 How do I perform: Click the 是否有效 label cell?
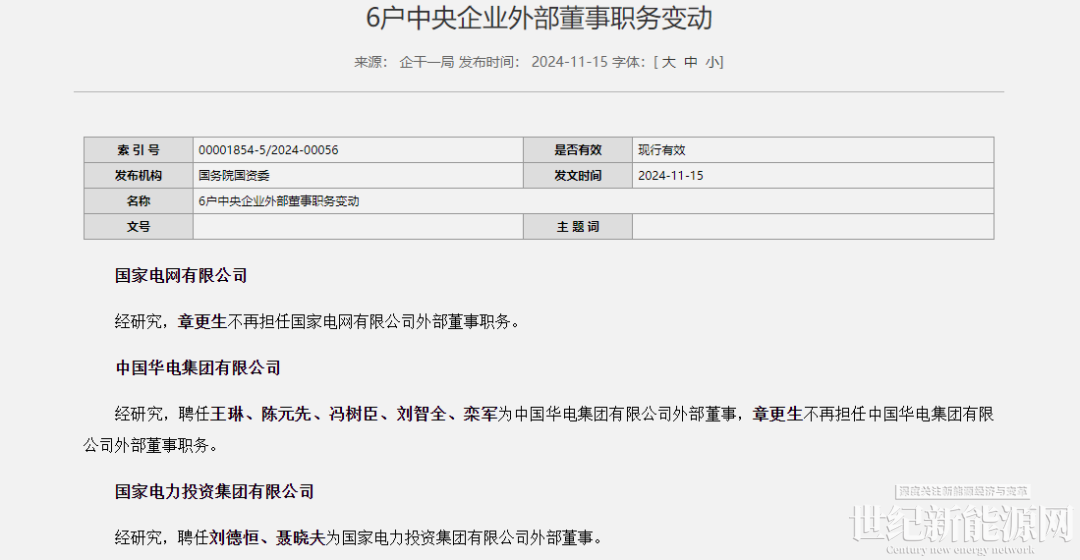pos(578,150)
